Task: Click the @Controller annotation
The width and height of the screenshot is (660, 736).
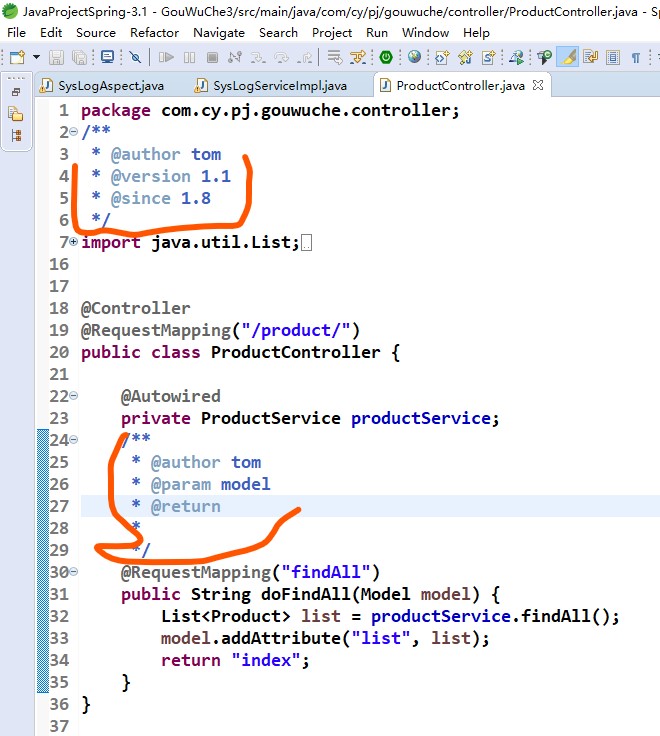Action: tap(136, 308)
